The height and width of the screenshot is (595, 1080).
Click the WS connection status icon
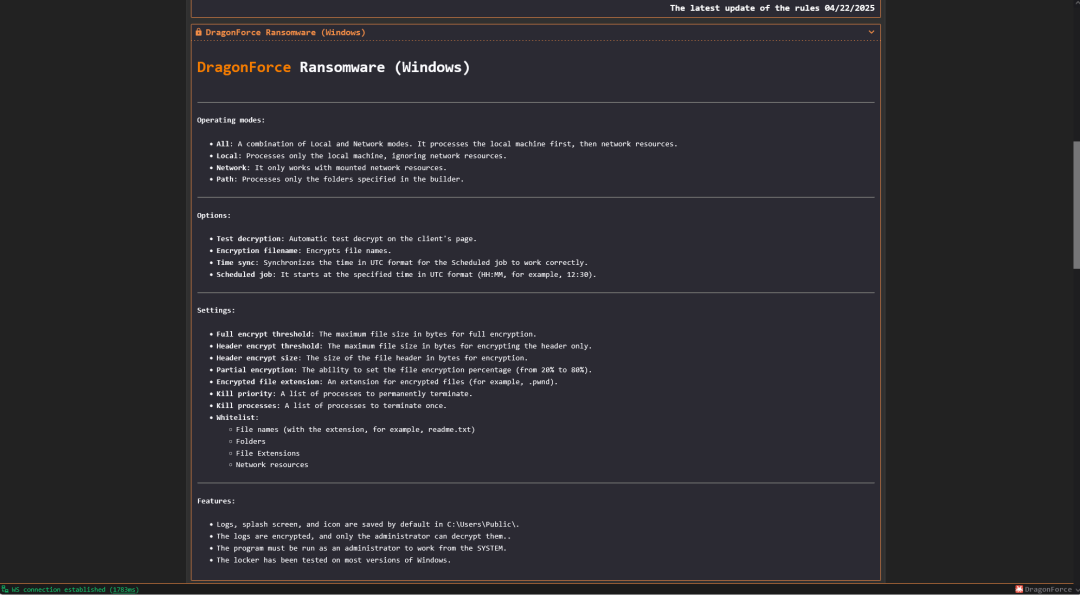pos(5,589)
